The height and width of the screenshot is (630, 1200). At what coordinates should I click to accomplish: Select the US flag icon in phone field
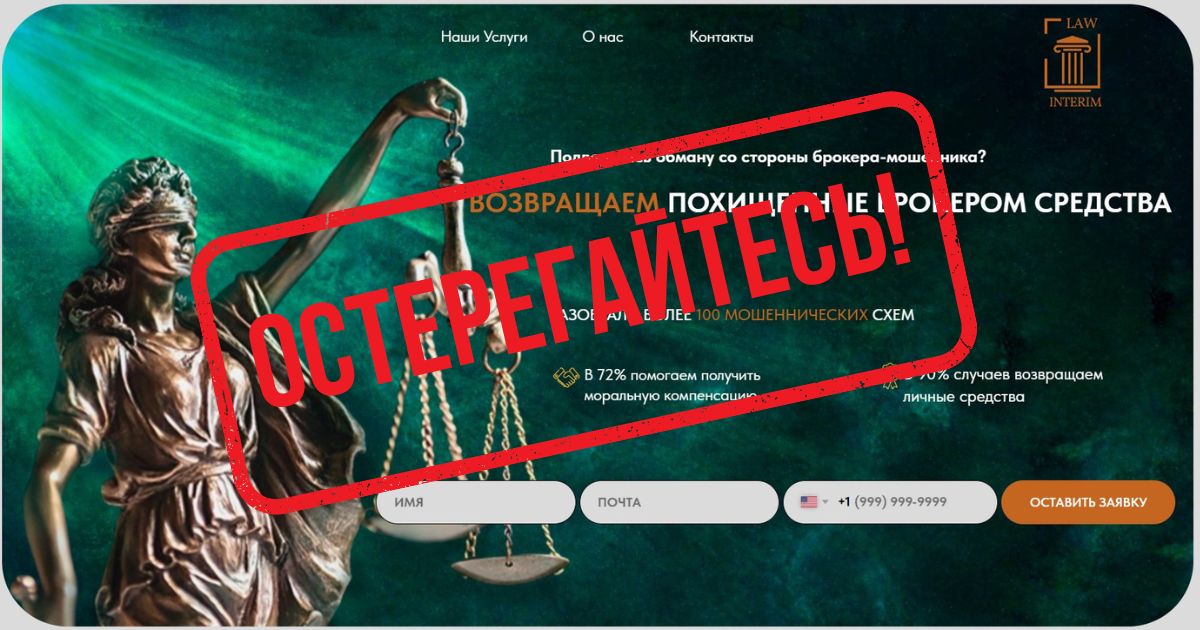[x=809, y=502]
